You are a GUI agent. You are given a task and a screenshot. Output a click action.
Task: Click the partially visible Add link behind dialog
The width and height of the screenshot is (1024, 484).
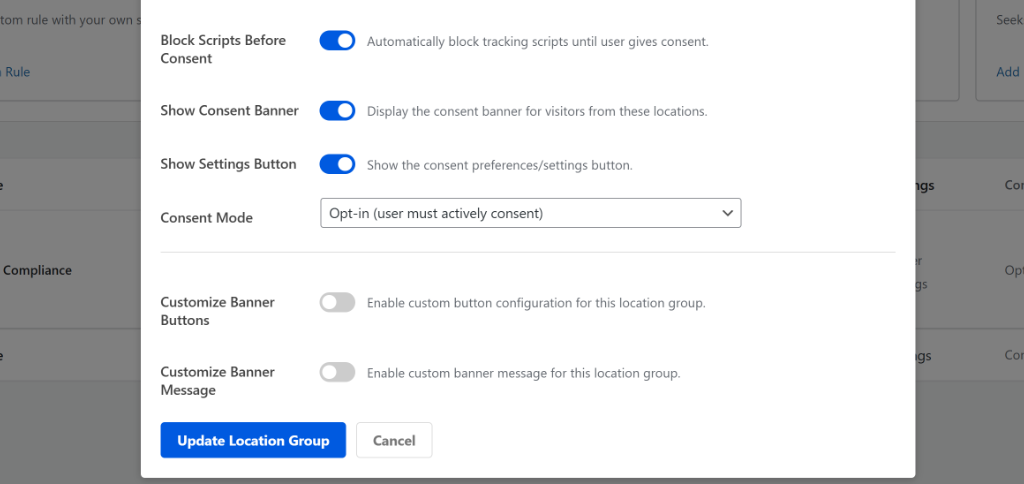coord(1008,72)
